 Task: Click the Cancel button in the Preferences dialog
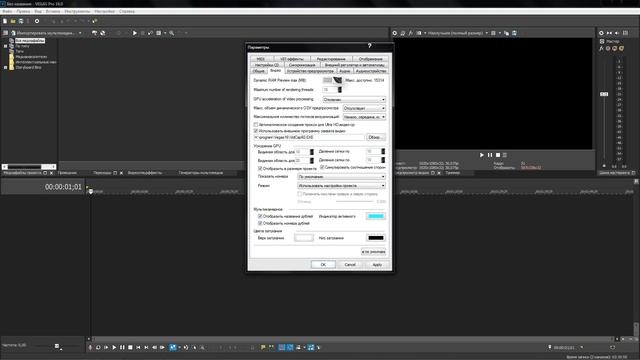(x=350, y=264)
